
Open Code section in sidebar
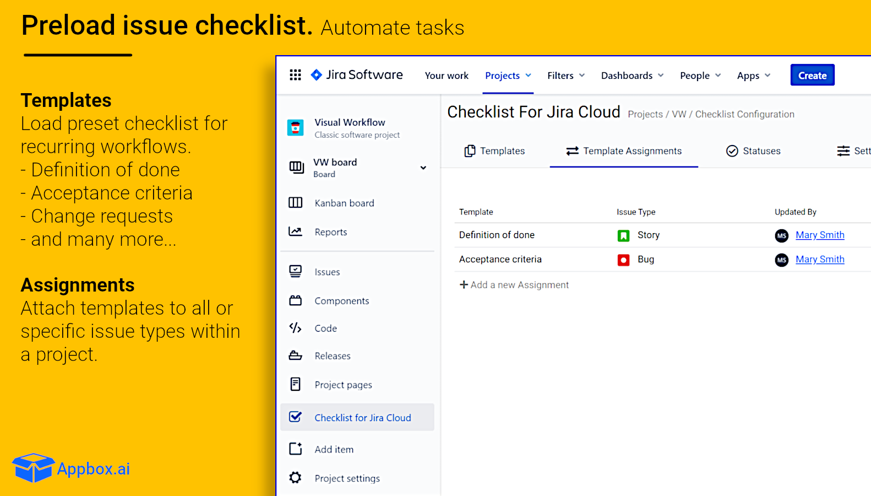click(x=325, y=328)
